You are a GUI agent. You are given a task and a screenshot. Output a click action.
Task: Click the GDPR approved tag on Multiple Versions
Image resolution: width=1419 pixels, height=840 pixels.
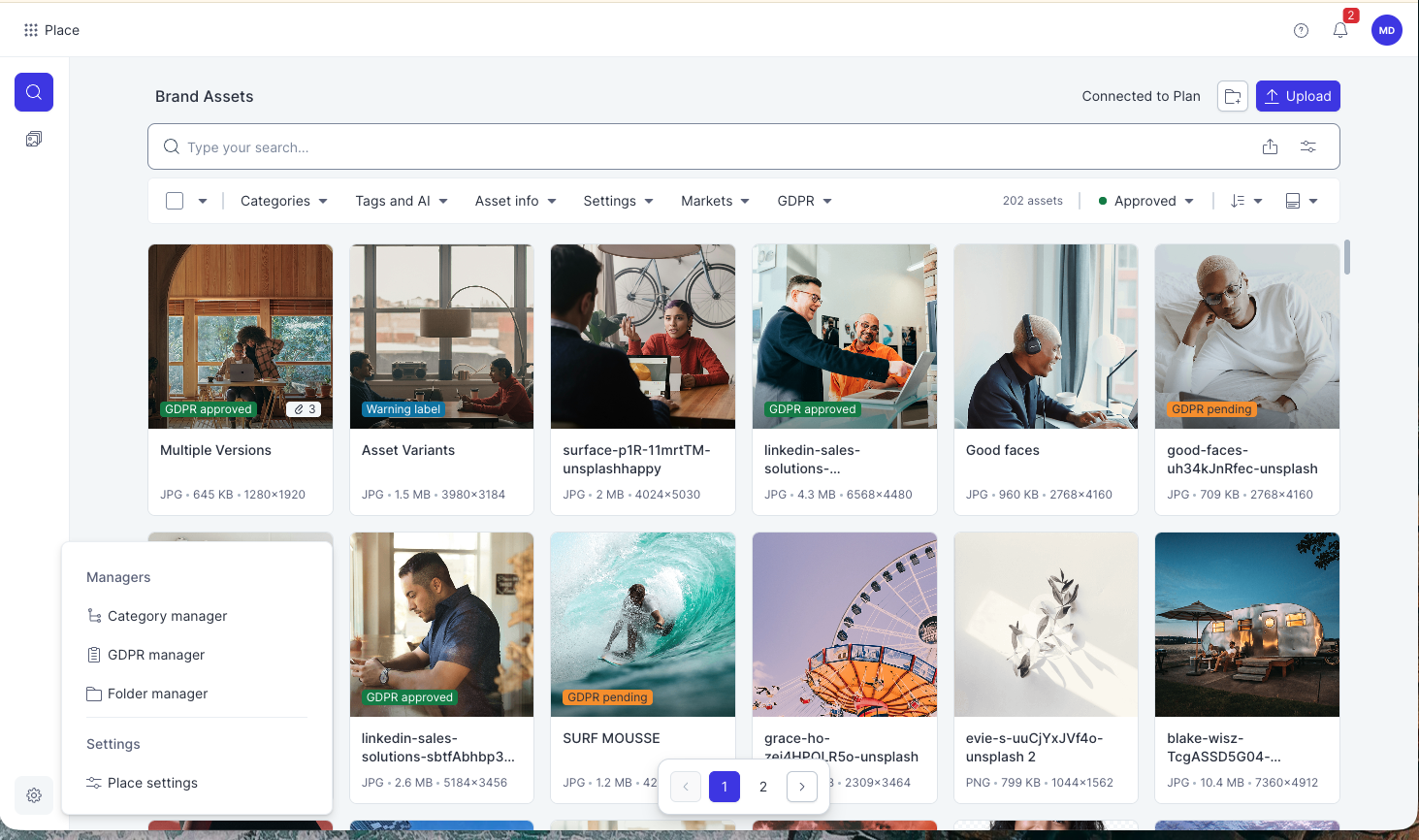[209, 409]
